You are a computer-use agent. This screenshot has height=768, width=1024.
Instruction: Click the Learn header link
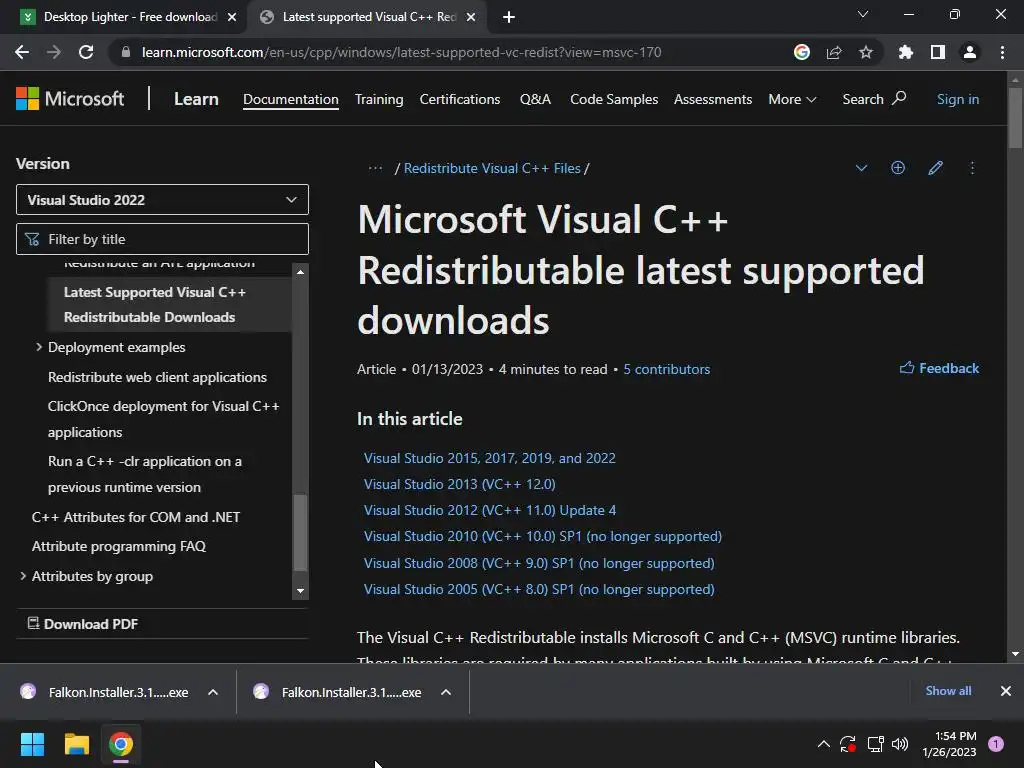point(196,99)
